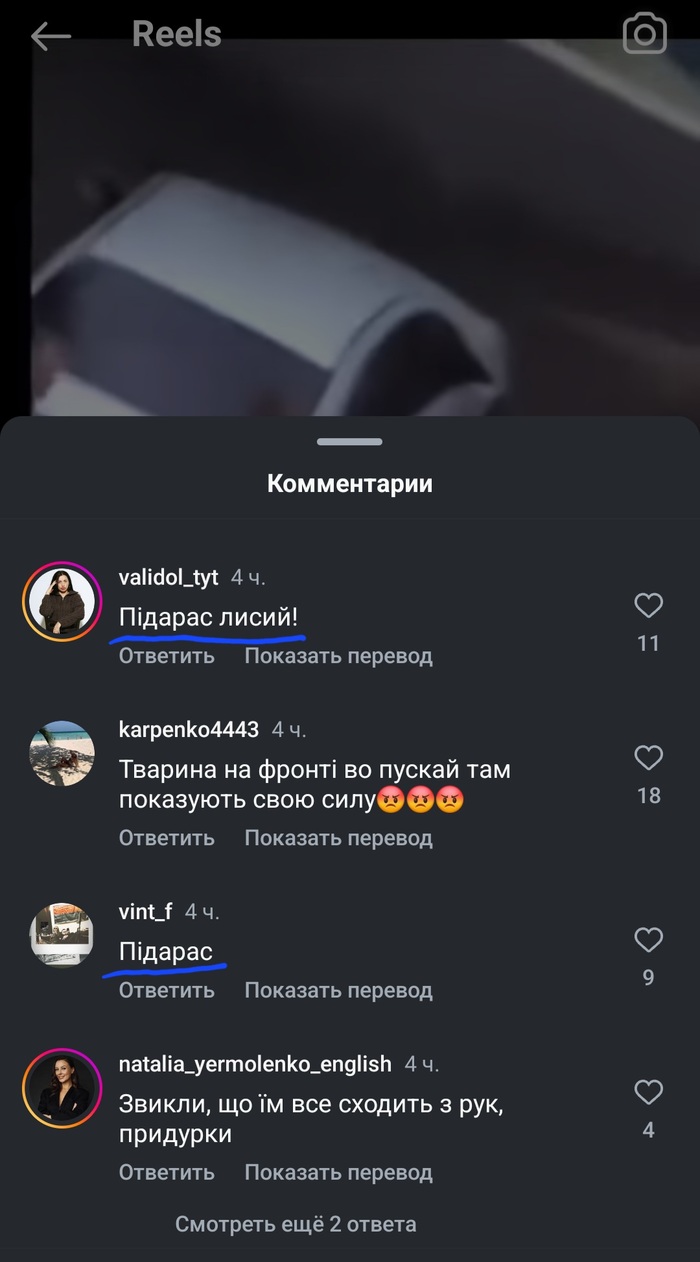
Task: Open karpenko4443 beach avatar
Action: (x=62, y=753)
